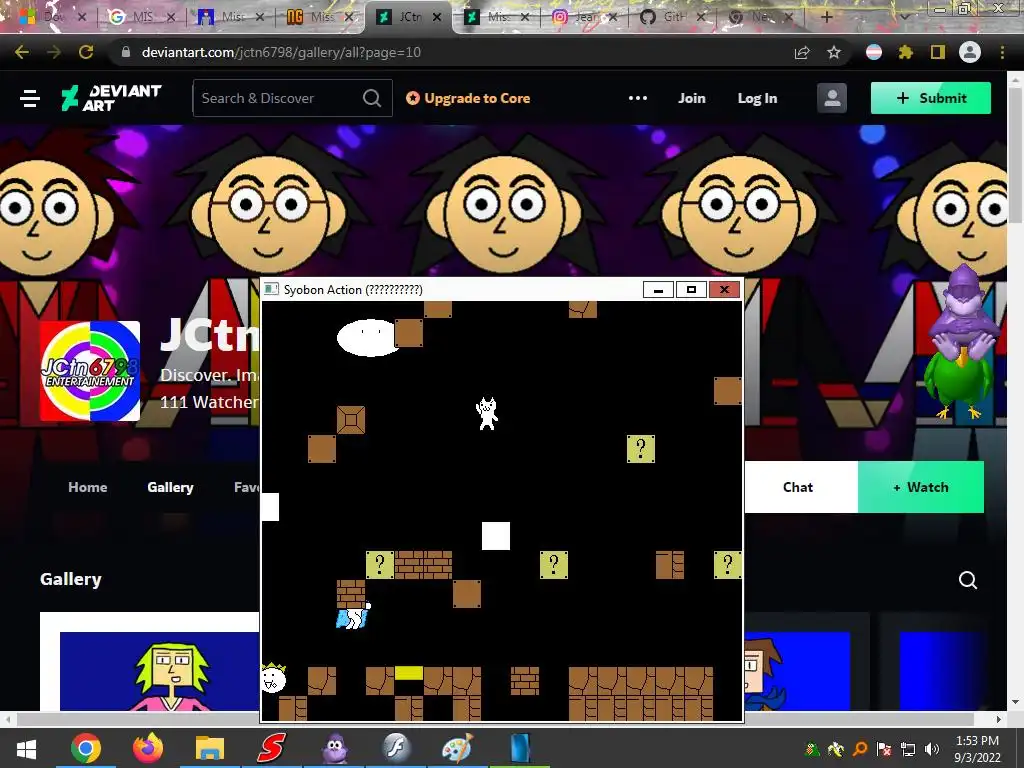Open the profile Gallery tab
The height and width of the screenshot is (768, 1024).
(170, 487)
